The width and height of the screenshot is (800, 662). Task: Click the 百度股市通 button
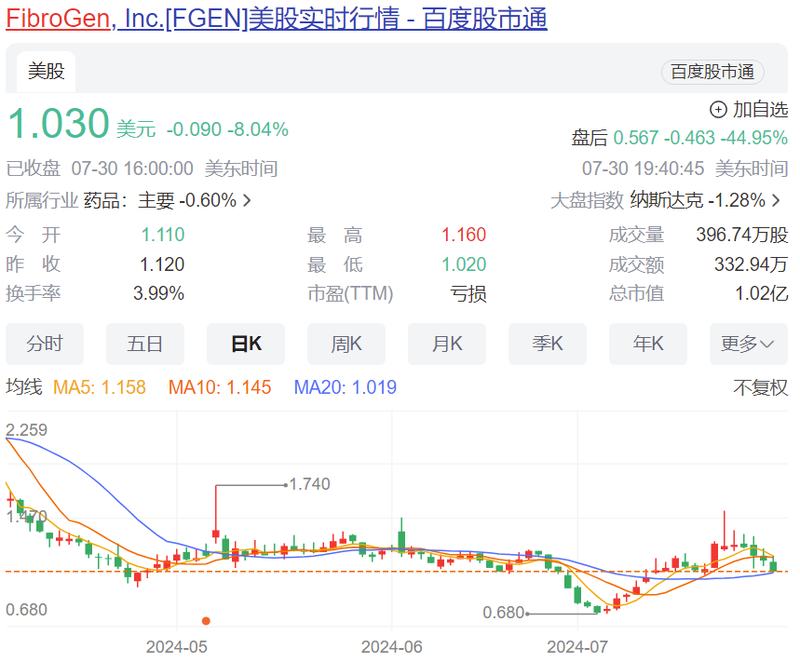click(x=712, y=71)
